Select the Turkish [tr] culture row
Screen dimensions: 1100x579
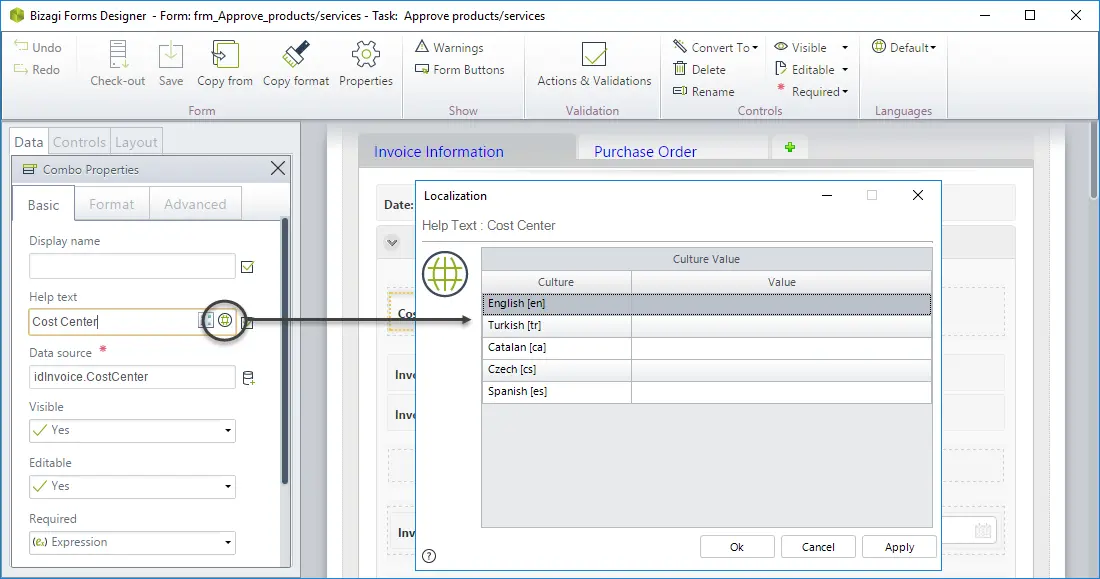tap(706, 325)
